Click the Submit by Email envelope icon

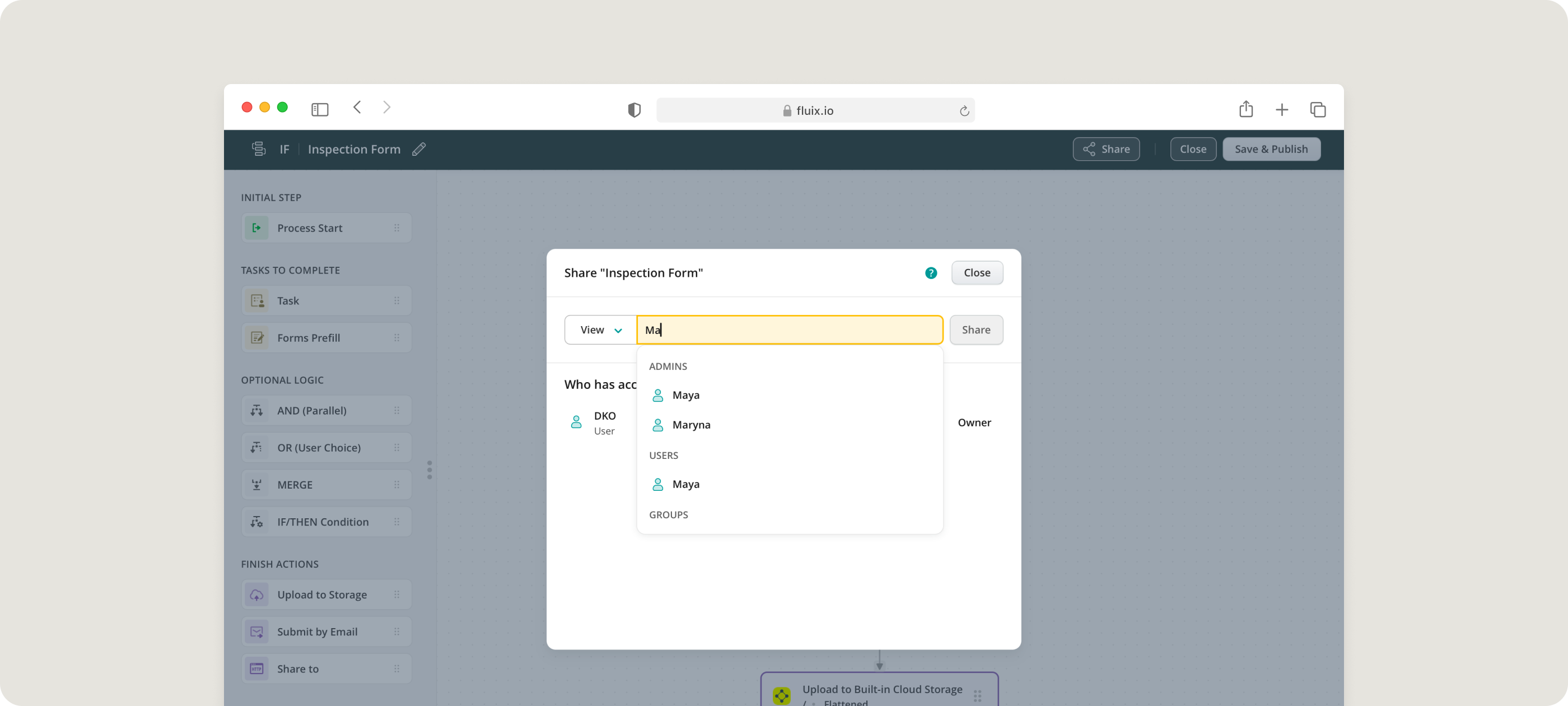(257, 631)
